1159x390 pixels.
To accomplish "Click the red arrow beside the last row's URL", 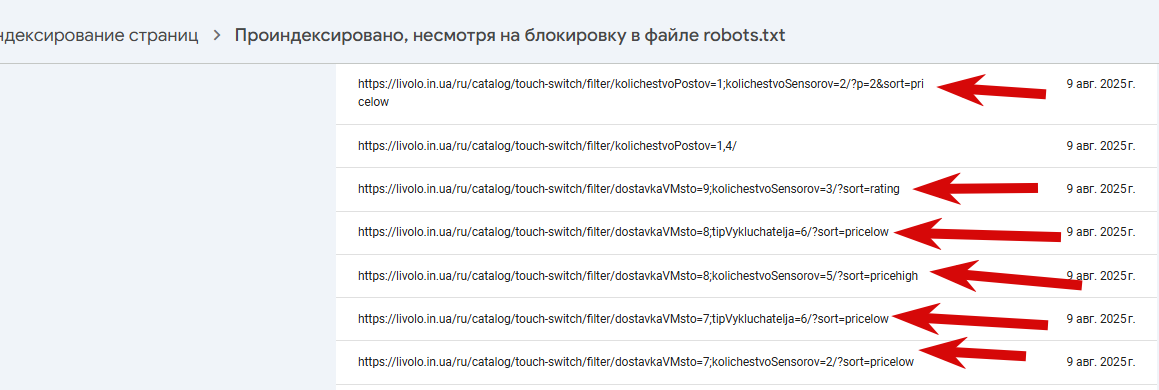I will tap(972, 353).
